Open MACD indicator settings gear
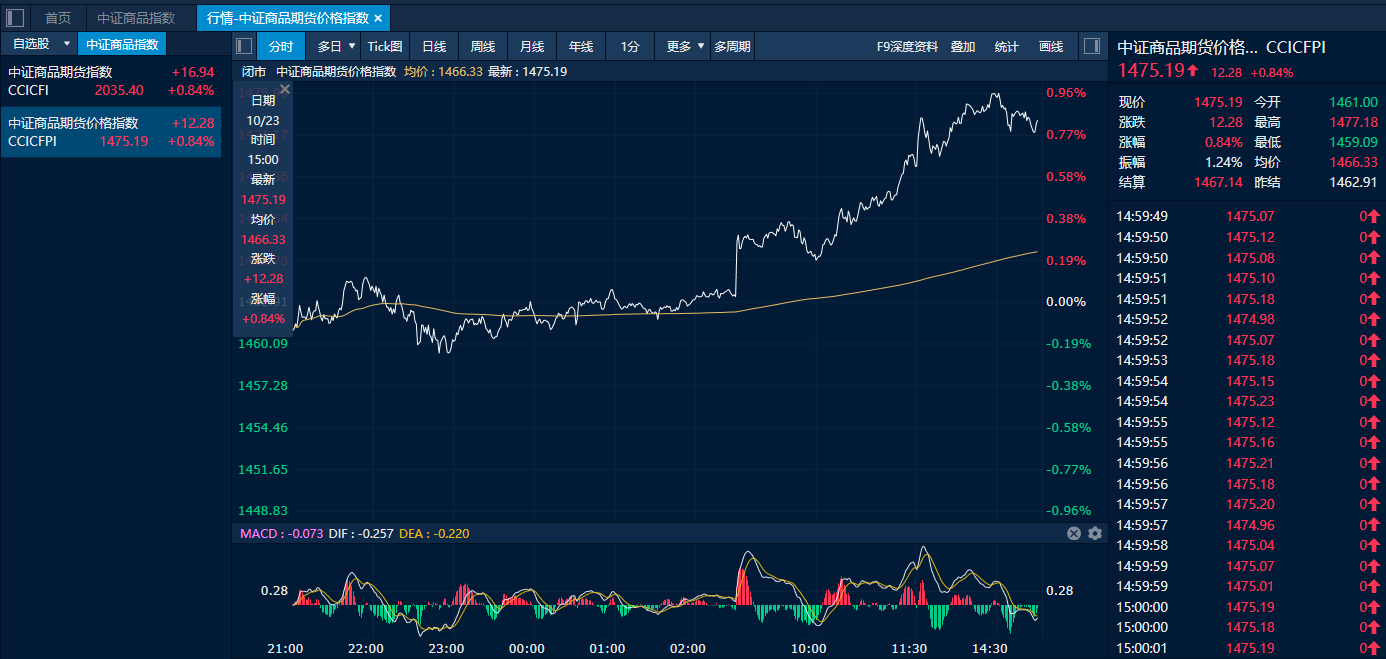Image resolution: width=1386 pixels, height=659 pixels. tap(1095, 534)
